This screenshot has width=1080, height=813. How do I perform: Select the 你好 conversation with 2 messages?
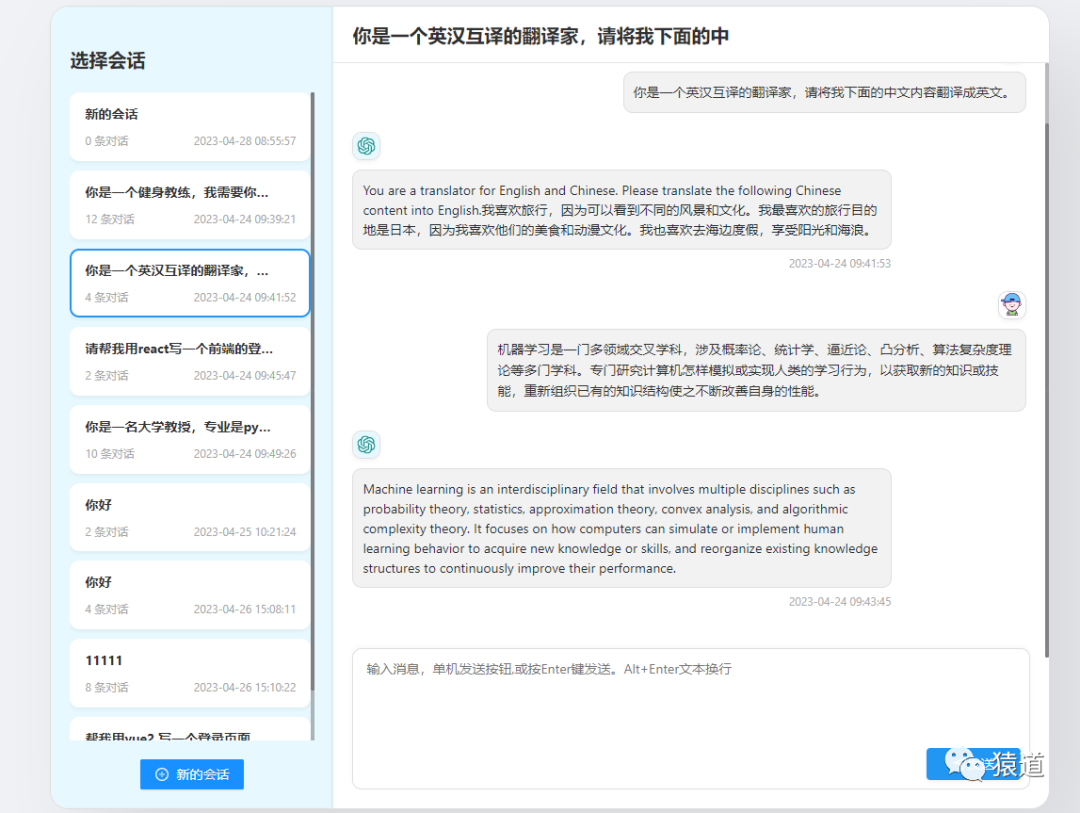190,516
